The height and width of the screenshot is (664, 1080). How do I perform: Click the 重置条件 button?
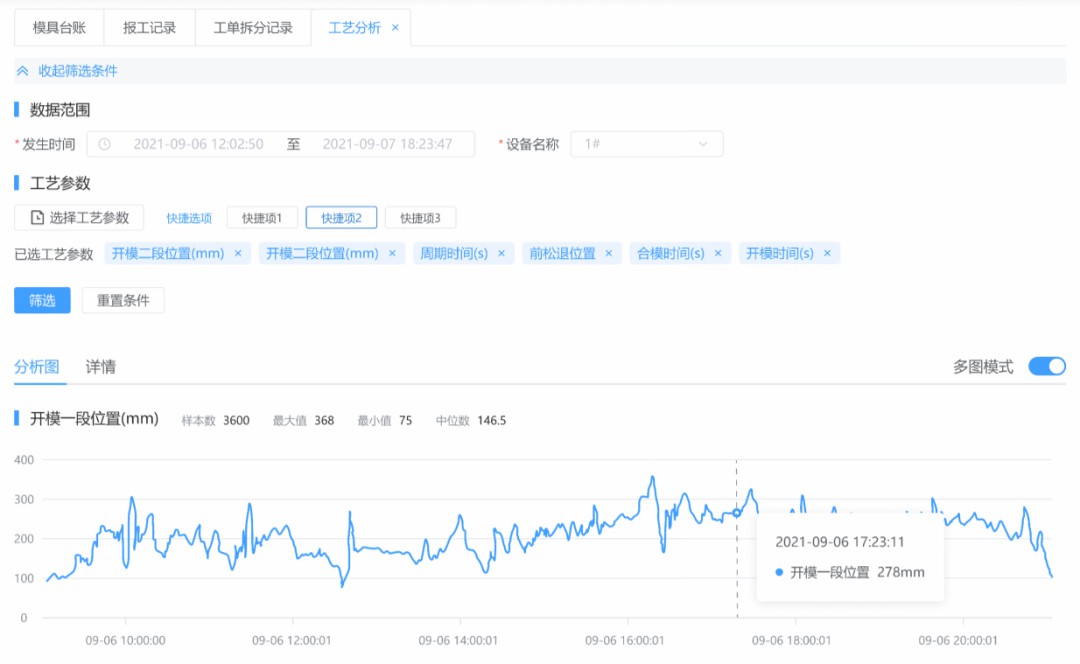(123, 301)
